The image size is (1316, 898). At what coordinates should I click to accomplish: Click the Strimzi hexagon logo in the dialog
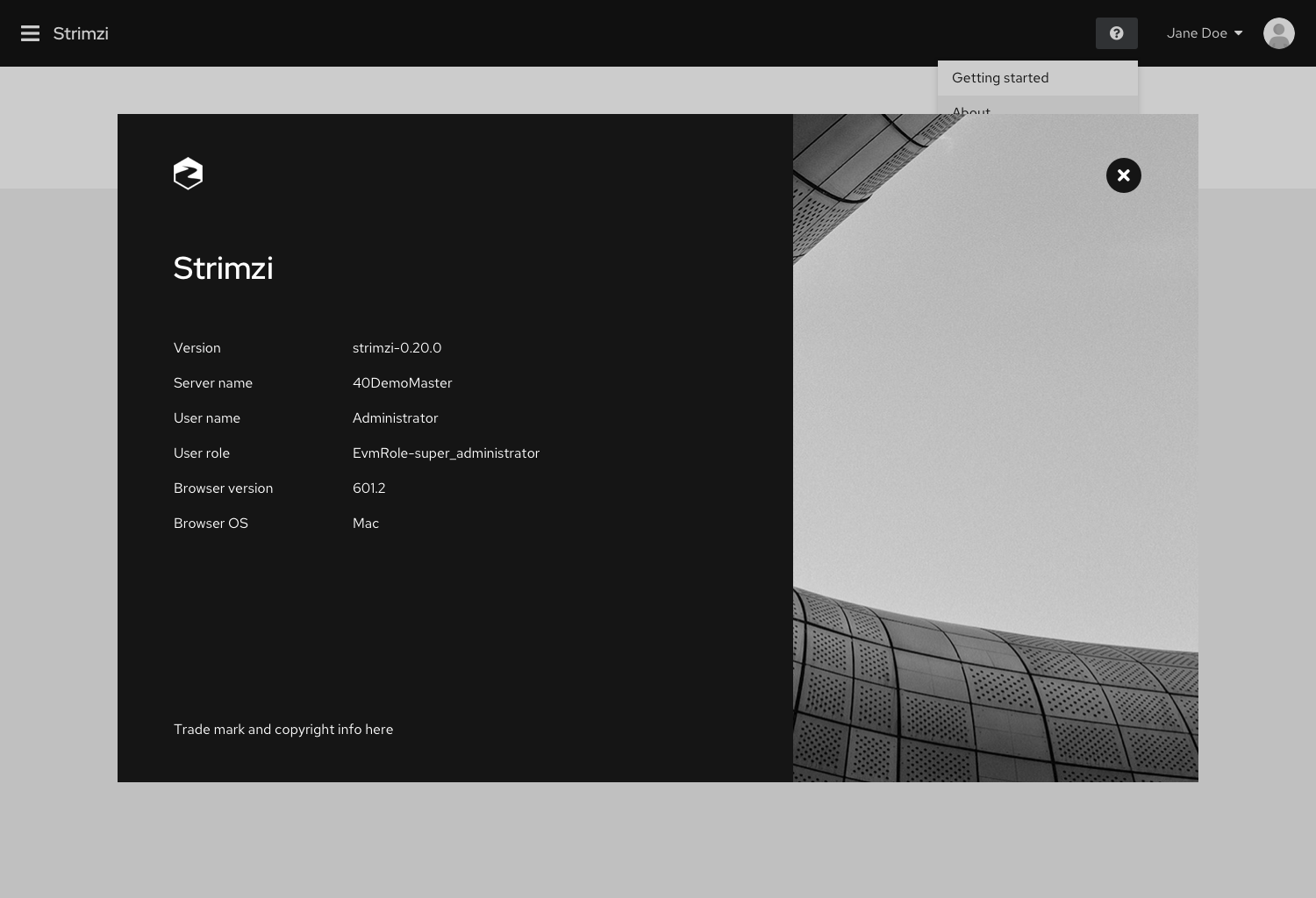(x=188, y=174)
